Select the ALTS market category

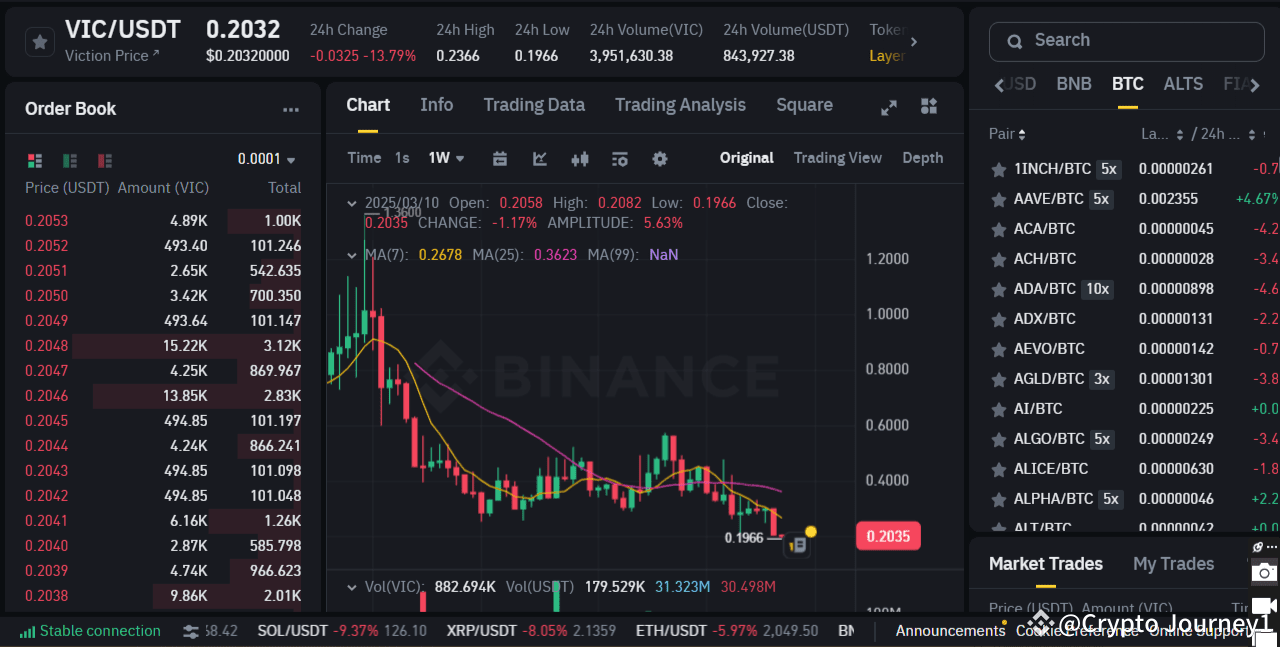[1183, 84]
